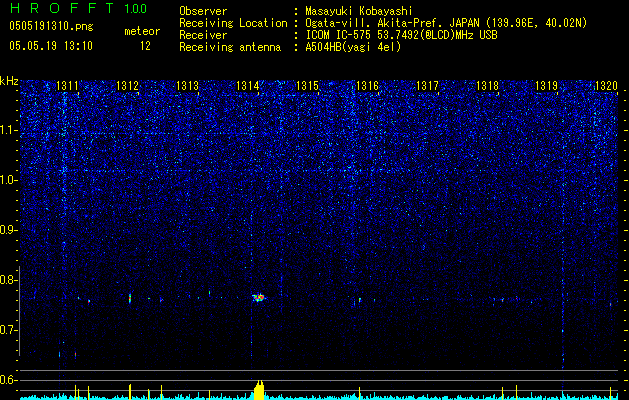Click the Observer field label
The image size is (629, 400).
pos(203,12)
